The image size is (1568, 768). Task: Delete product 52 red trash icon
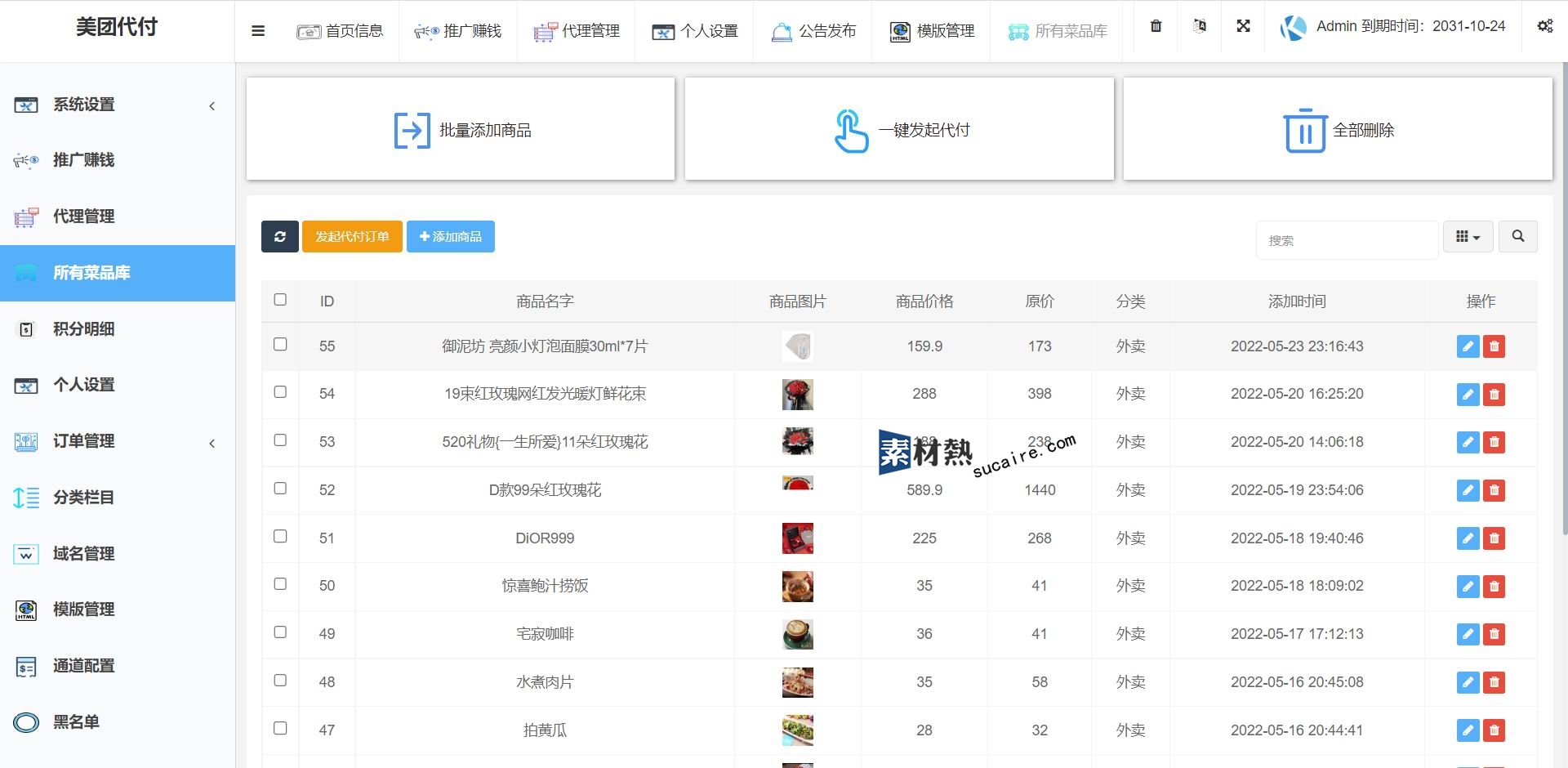[x=1494, y=490]
